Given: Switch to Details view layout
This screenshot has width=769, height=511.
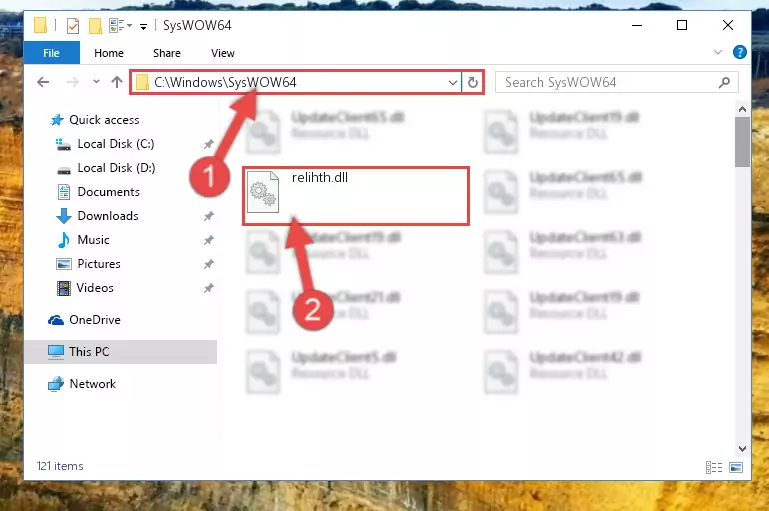Looking at the screenshot, I should click(714, 467).
